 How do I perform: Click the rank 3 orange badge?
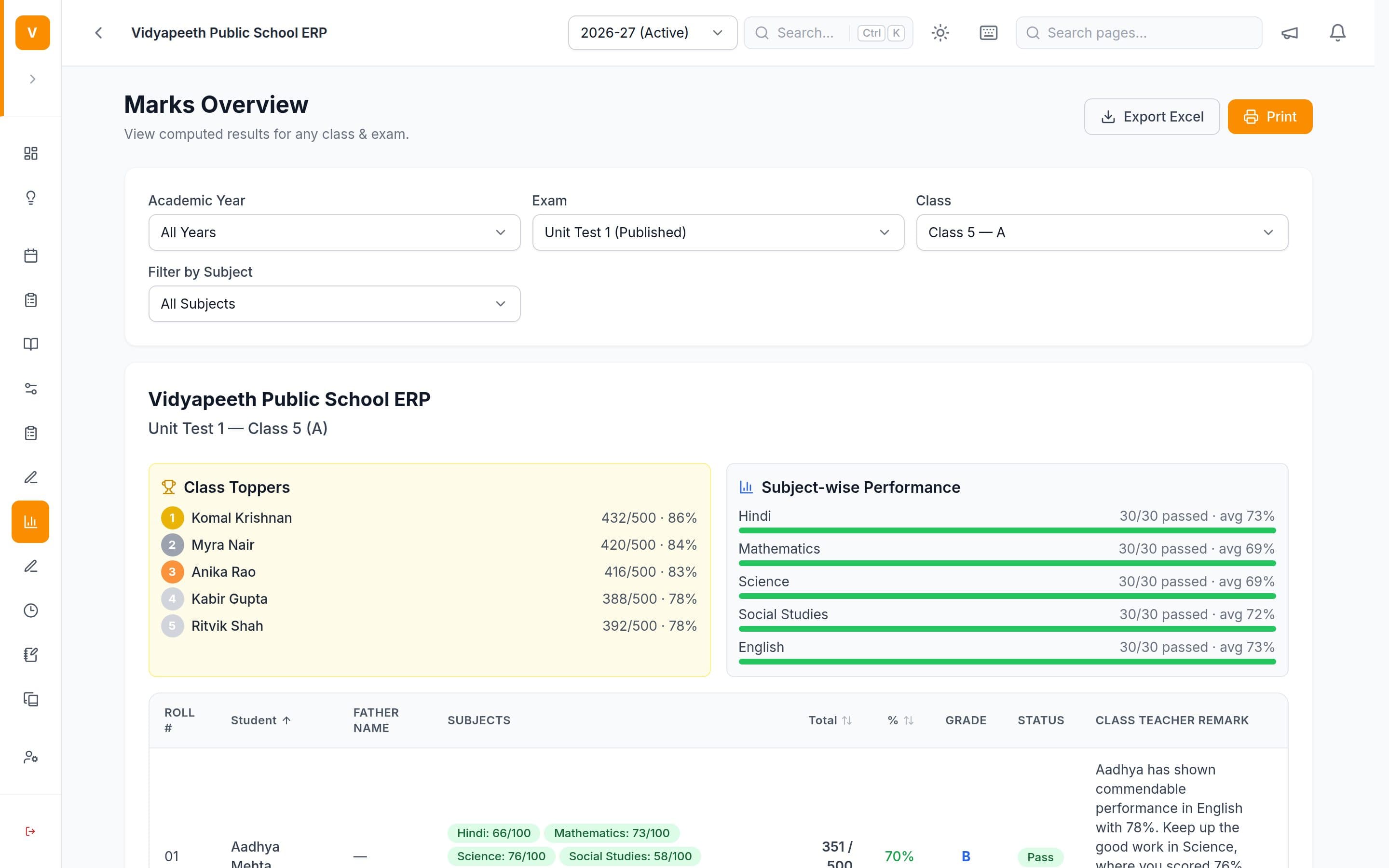tap(172, 572)
